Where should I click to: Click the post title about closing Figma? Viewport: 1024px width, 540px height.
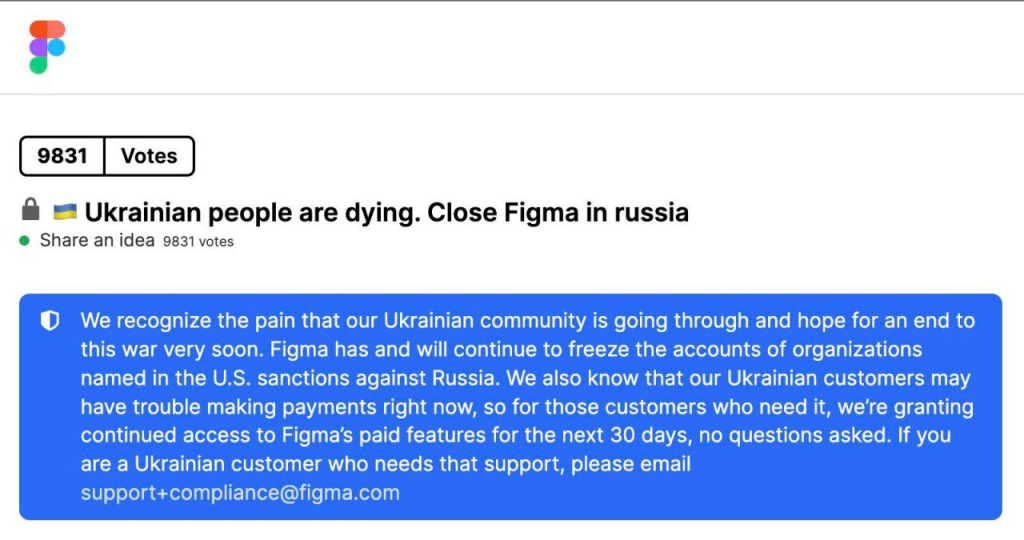[x=387, y=212]
